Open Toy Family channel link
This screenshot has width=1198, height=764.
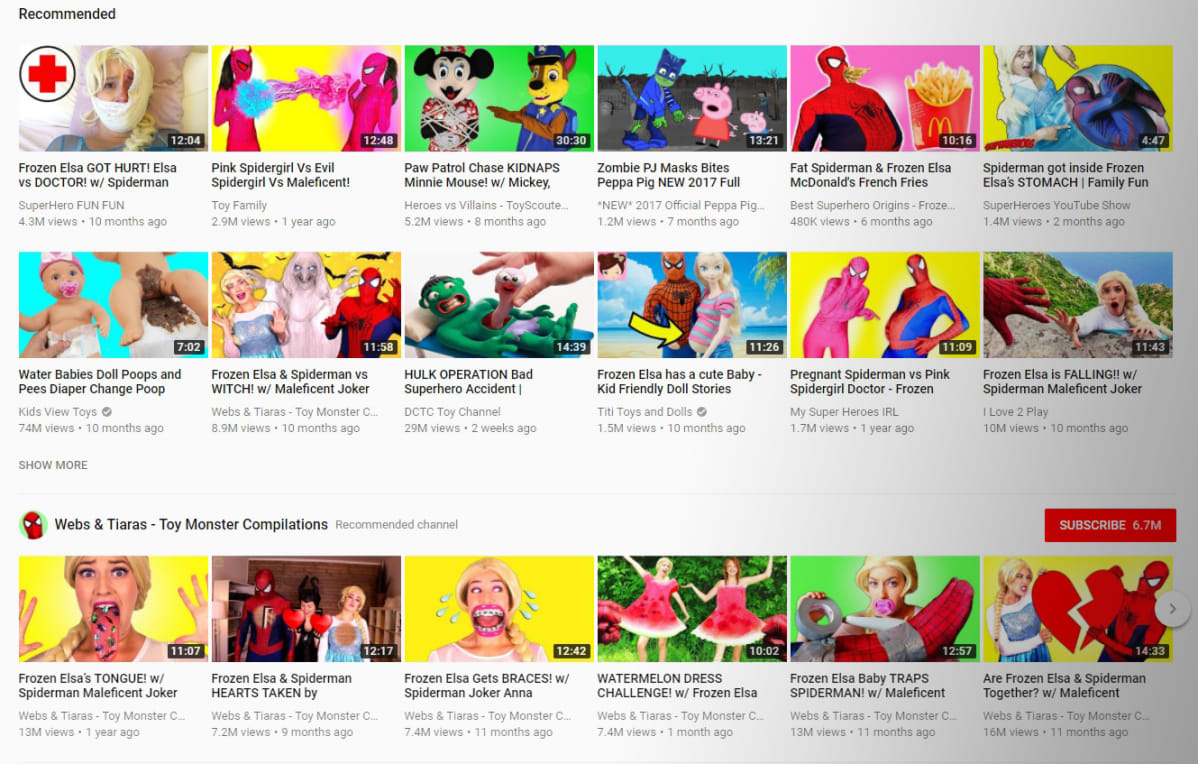(x=239, y=206)
